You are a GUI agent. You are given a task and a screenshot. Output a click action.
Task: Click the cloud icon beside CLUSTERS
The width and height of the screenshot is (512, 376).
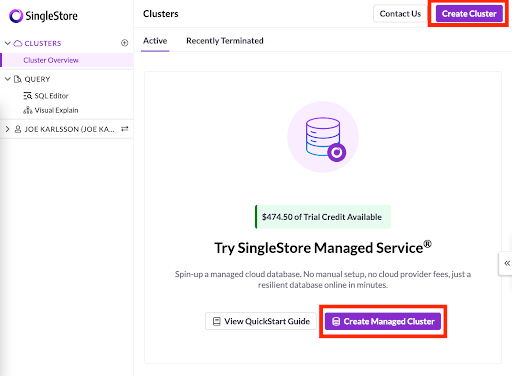pos(18,43)
